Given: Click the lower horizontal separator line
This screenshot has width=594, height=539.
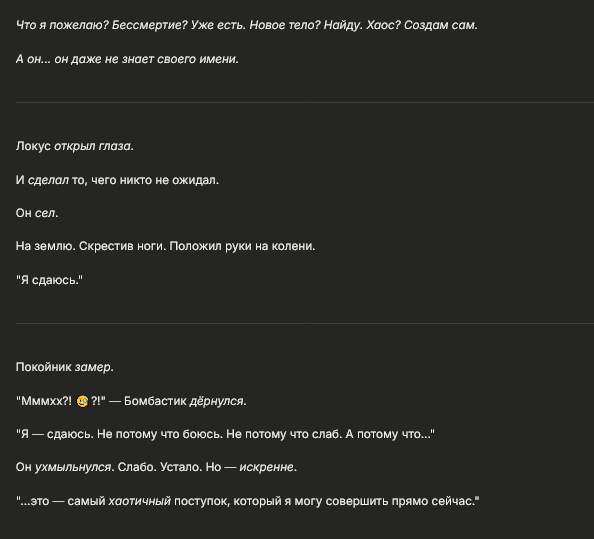Looking at the screenshot, I should (305, 323).
